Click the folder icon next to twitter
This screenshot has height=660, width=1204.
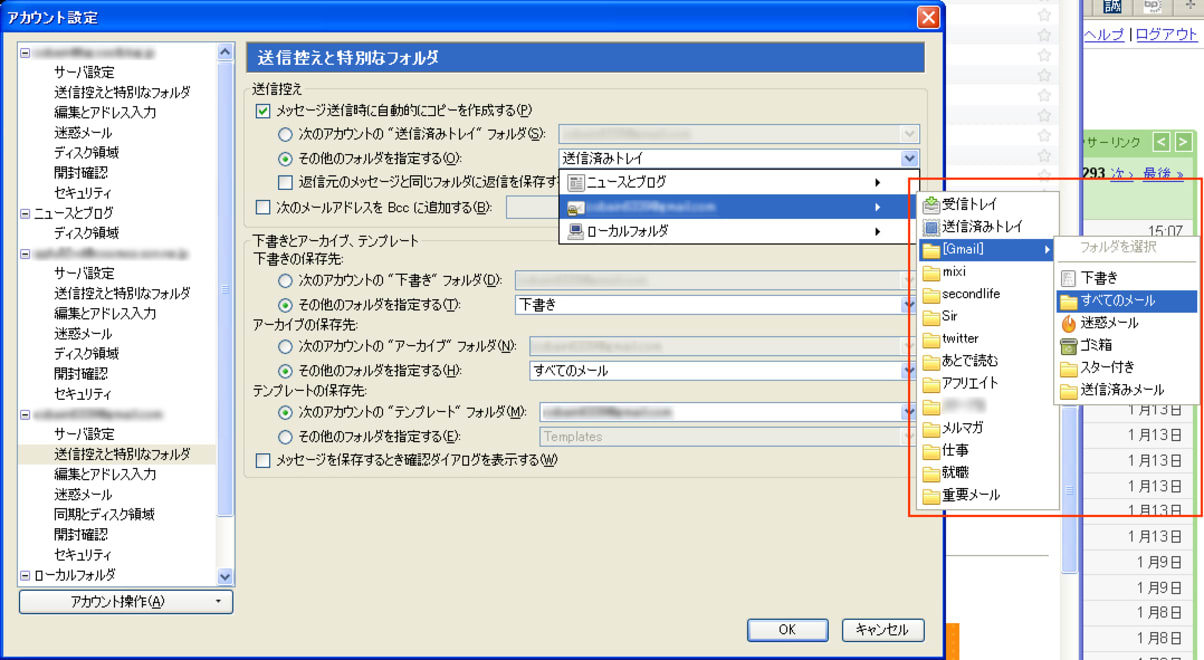pos(931,339)
